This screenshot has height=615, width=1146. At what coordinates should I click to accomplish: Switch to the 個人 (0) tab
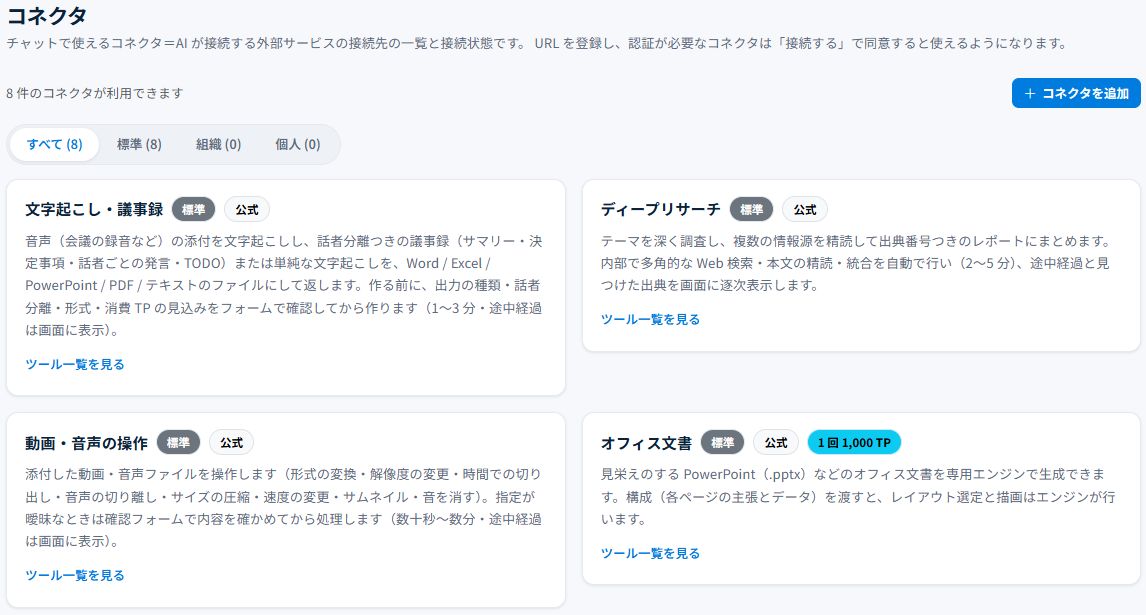point(297,144)
